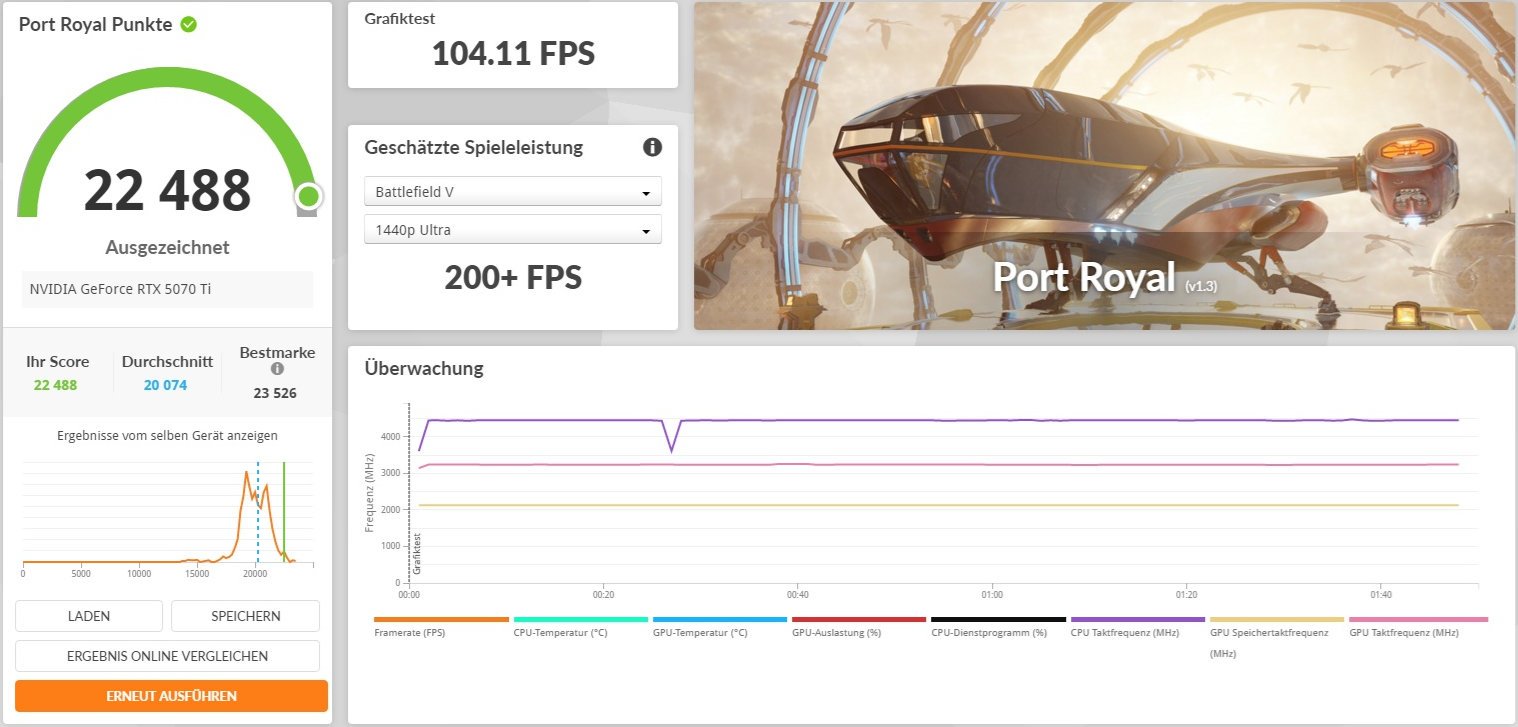Viewport: 1518px width, 727px height.
Task: Click the green validation checkmark icon
Action: point(188,24)
